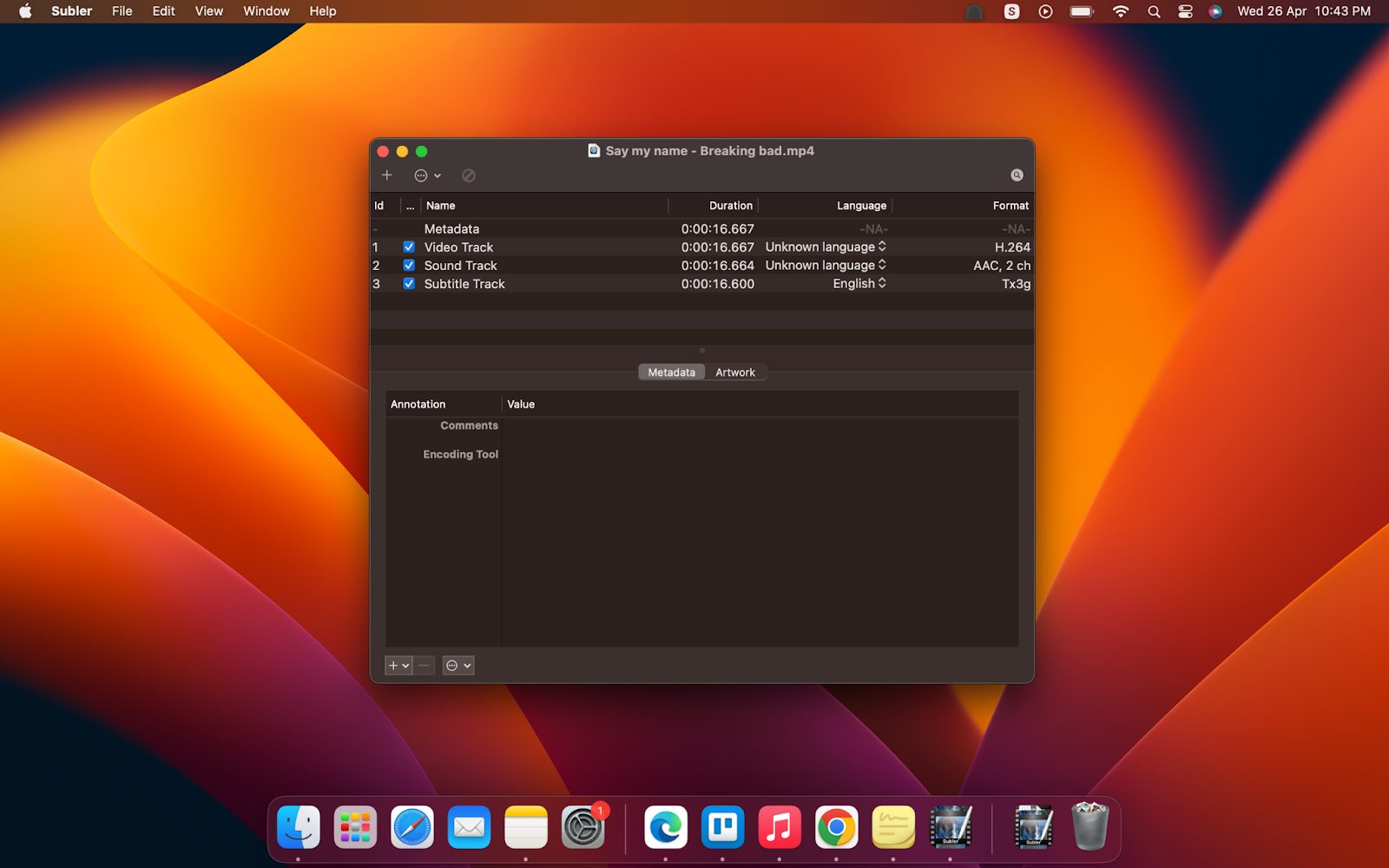
Task: Click the AAC, 2 ch format cell
Action: point(1002,266)
